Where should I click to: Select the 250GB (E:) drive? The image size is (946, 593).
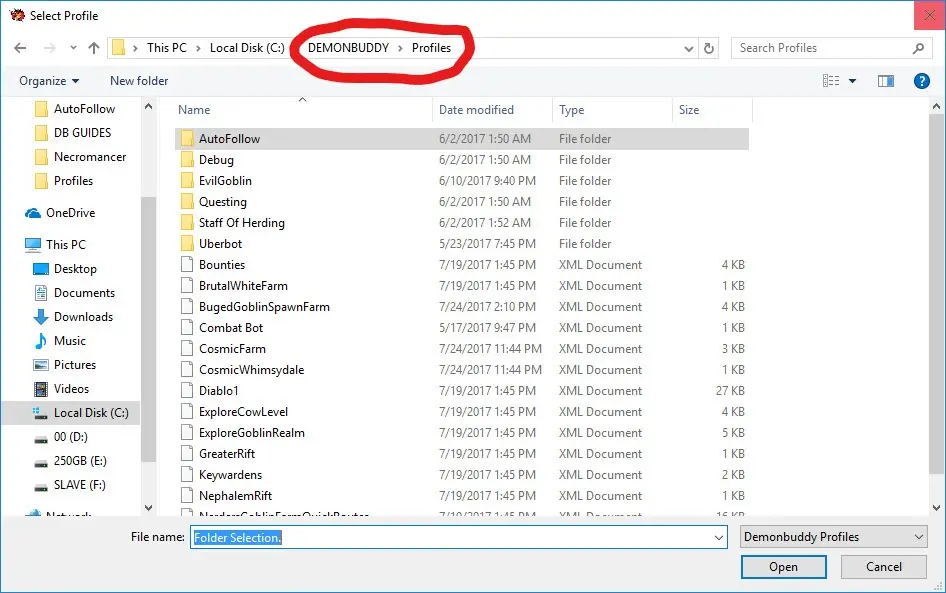(69, 461)
